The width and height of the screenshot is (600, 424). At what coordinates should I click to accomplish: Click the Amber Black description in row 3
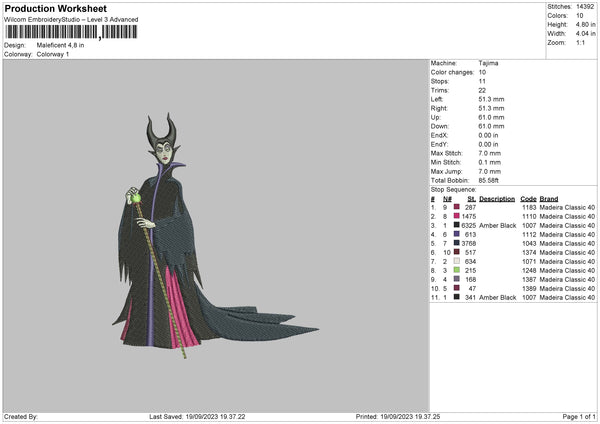point(497,225)
